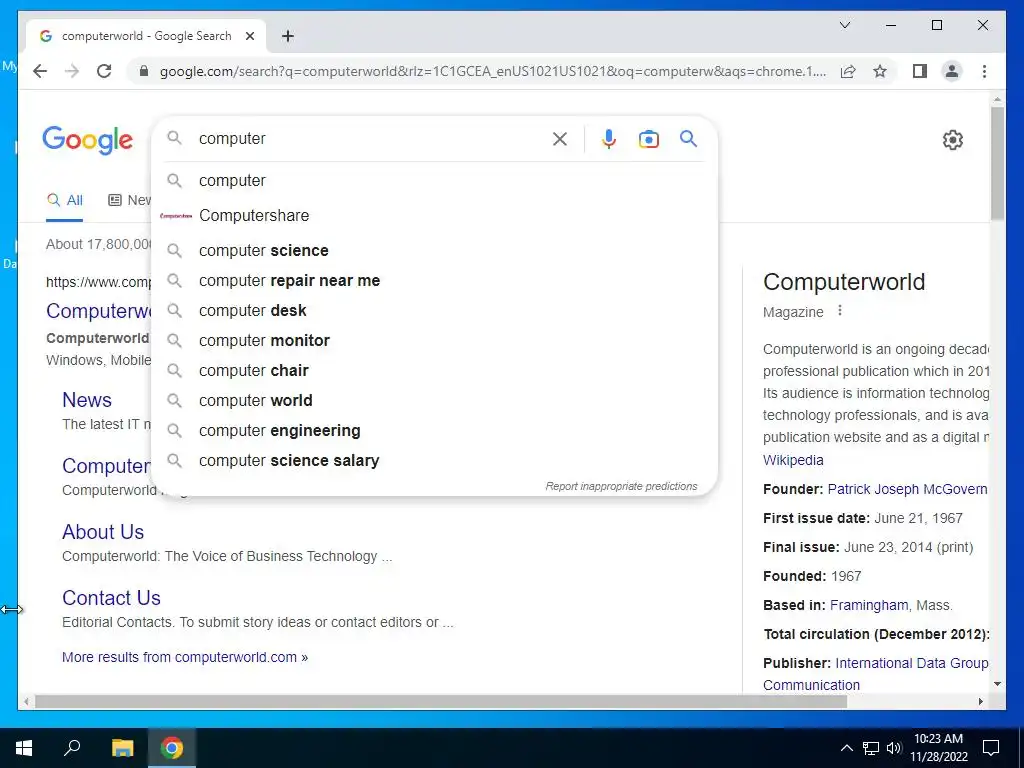The width and height of the screenshot is (1024, 768).
Task: Select suggestion 'computer chair'
Action: pos(434,371)
